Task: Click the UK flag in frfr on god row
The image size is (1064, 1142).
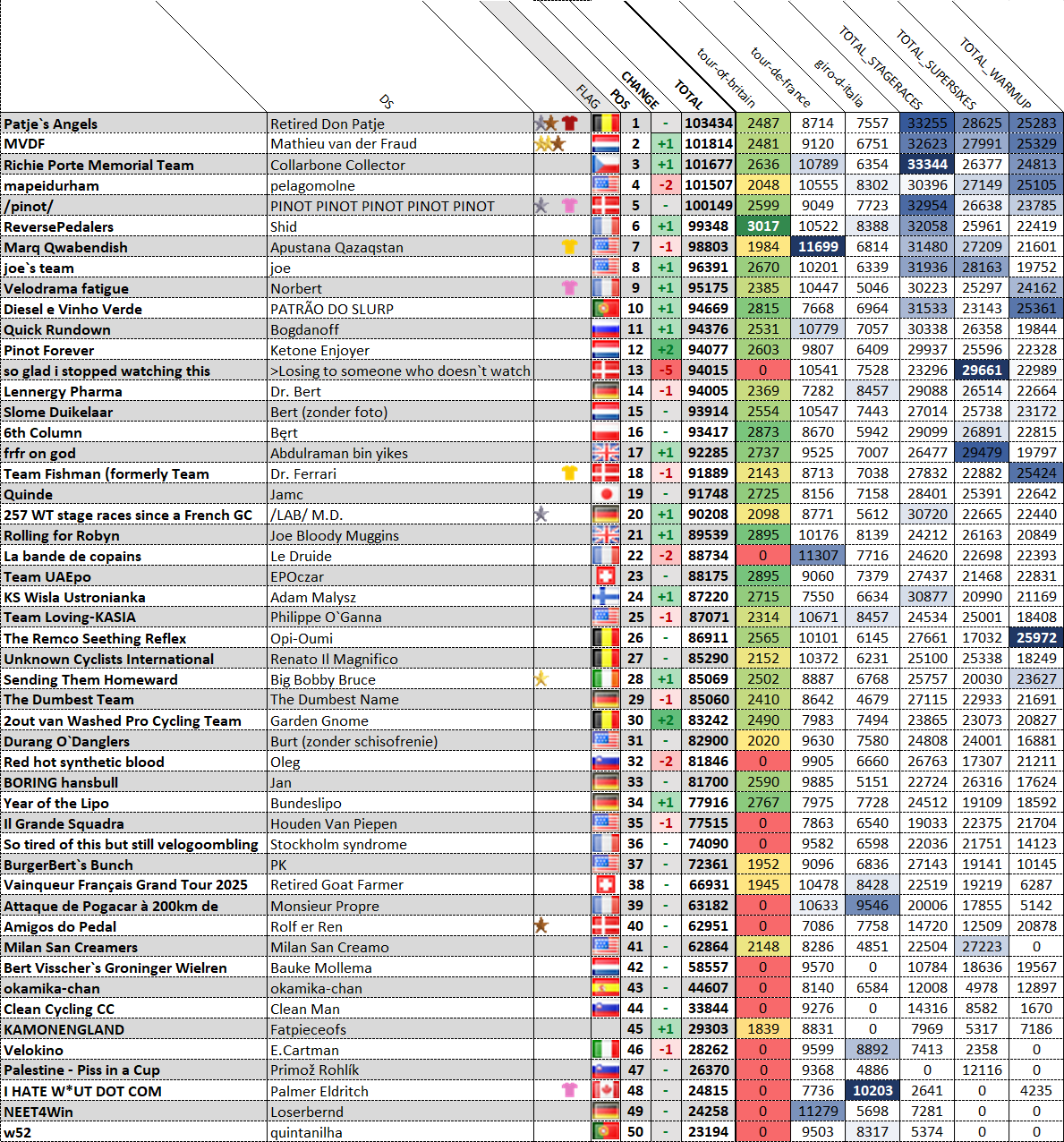Action: [606, 453]
